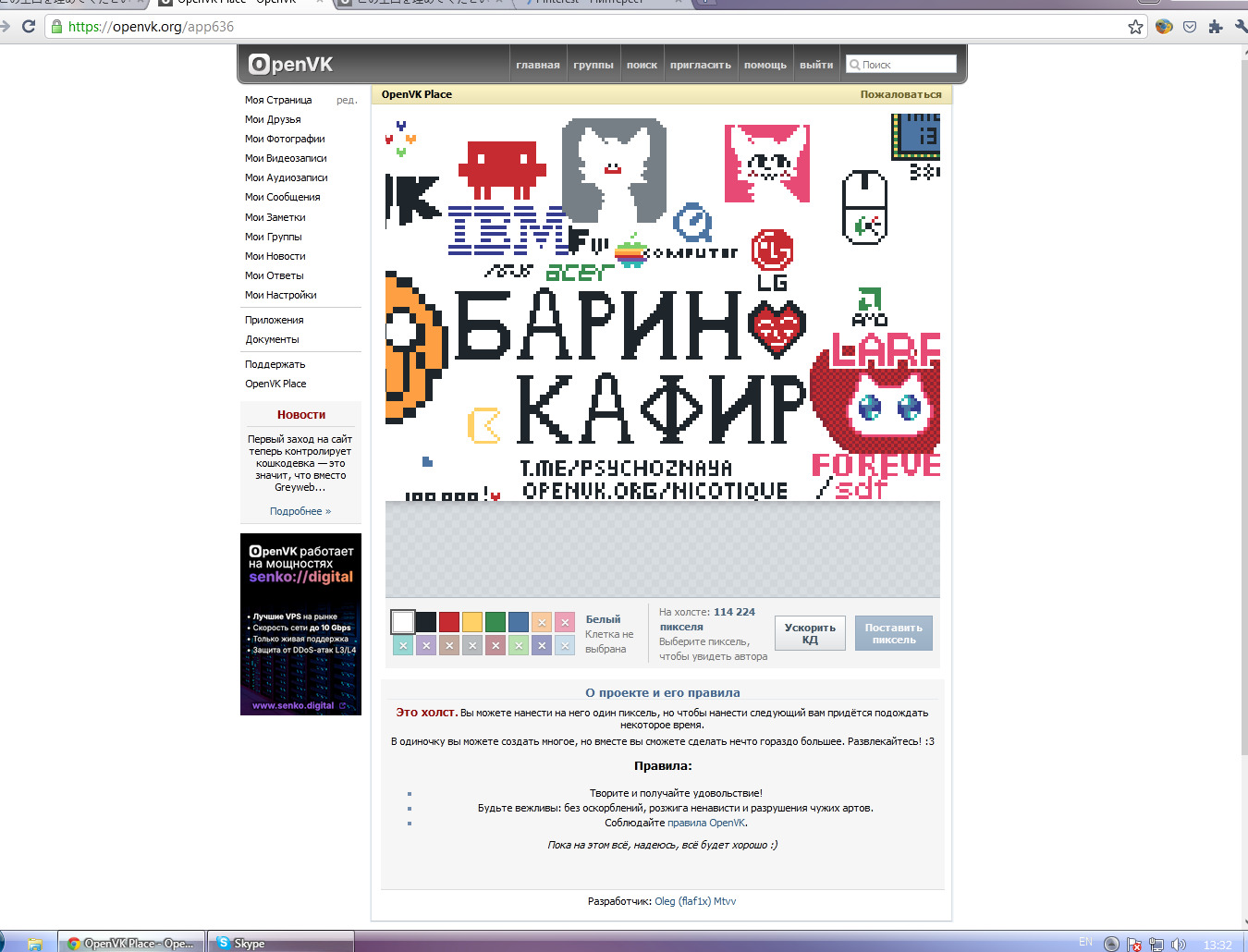Open Мои Друзья
Viewport: 1248px width, 952px height.
(273, 119)
